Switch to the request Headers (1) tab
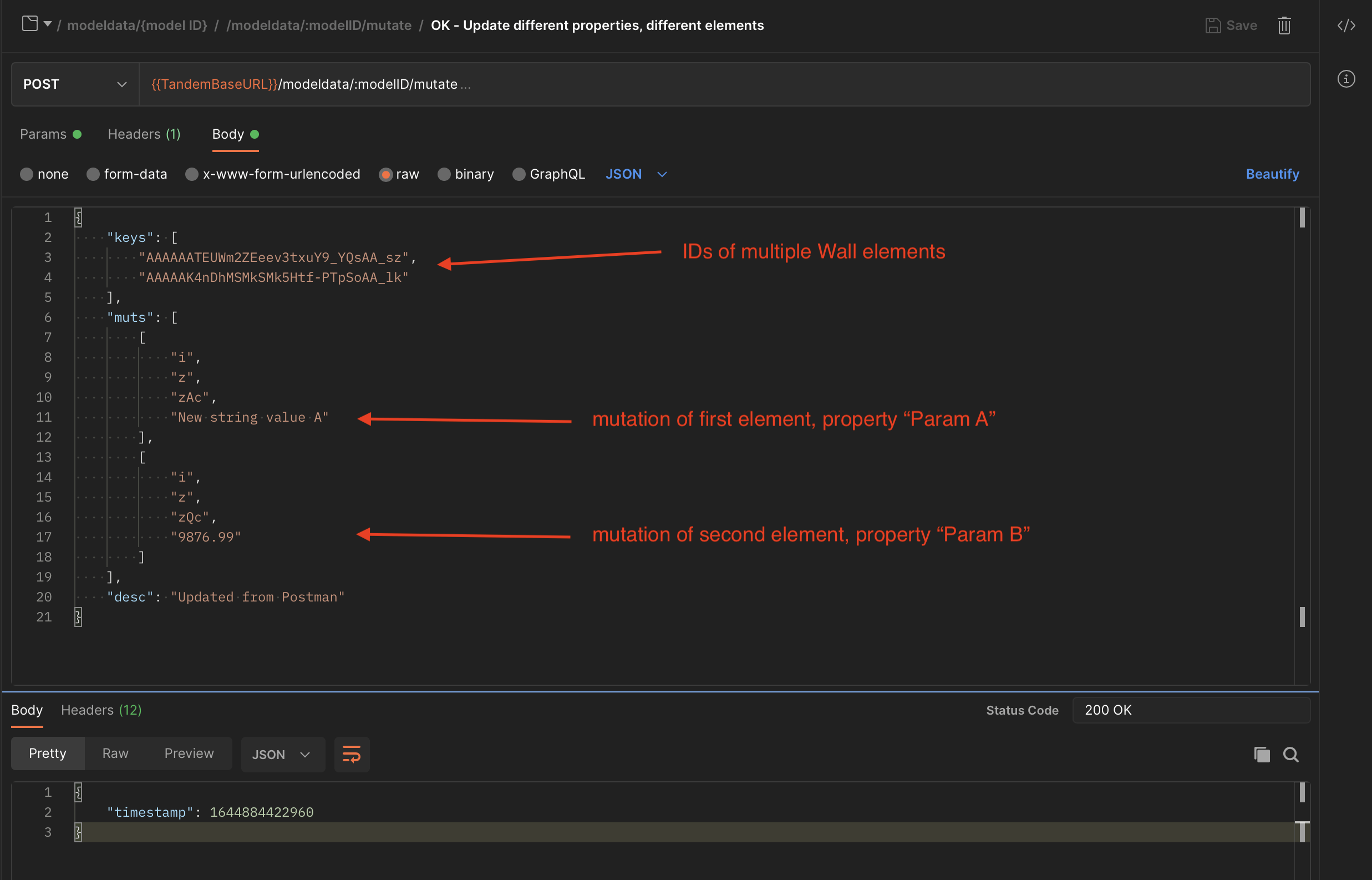Screen dimensions: 1372x880 [x=144, y=134]
